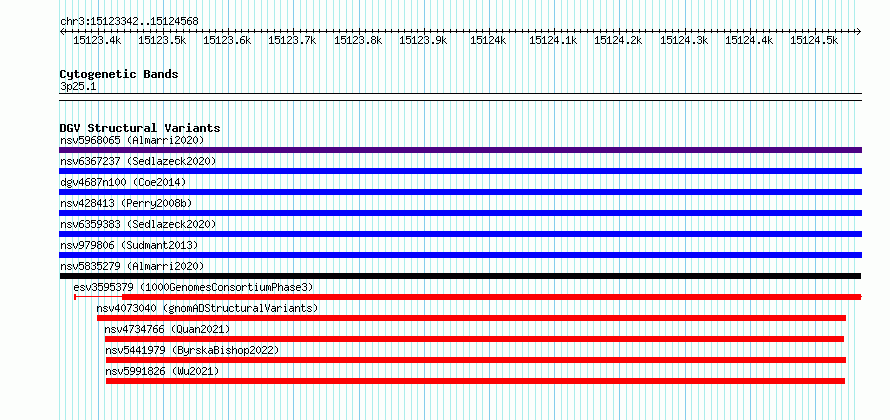The image size is (890, 420).
Task: Click the blue nsv979806 variant bar
Action: [460, 255]
